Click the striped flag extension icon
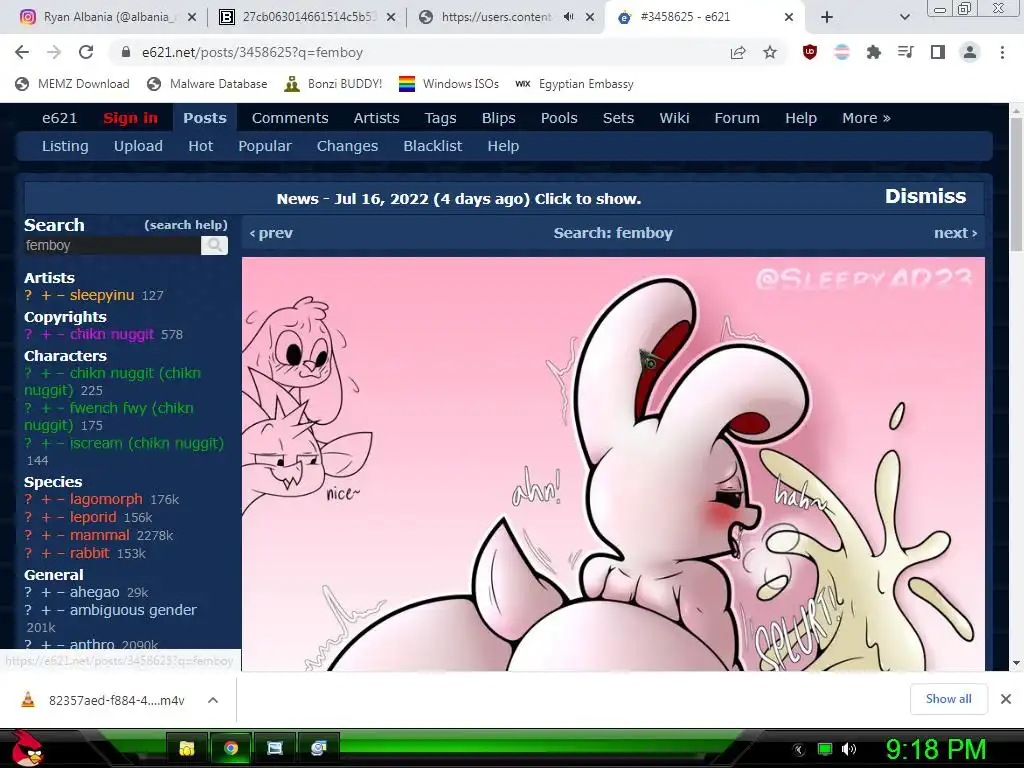Viewport: 1024px width, 768px height. [x=842, y=52]
